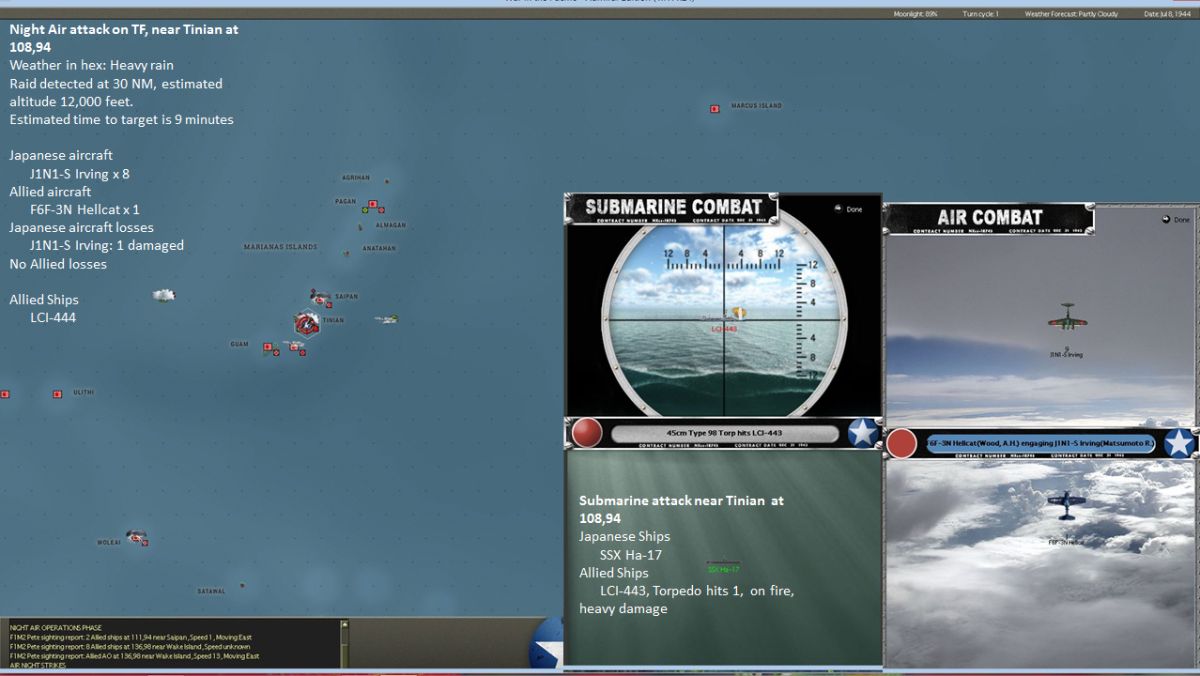Viewport: 1200px width, 676px height.
Task: Click the 'Estimated time to target' line
Action: 122,120
